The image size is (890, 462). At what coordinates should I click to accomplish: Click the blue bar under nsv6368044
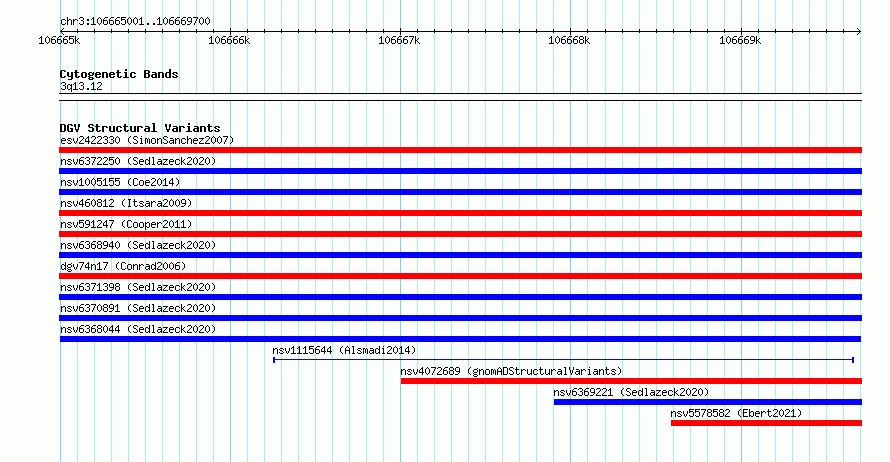click(x=460, y=339)
